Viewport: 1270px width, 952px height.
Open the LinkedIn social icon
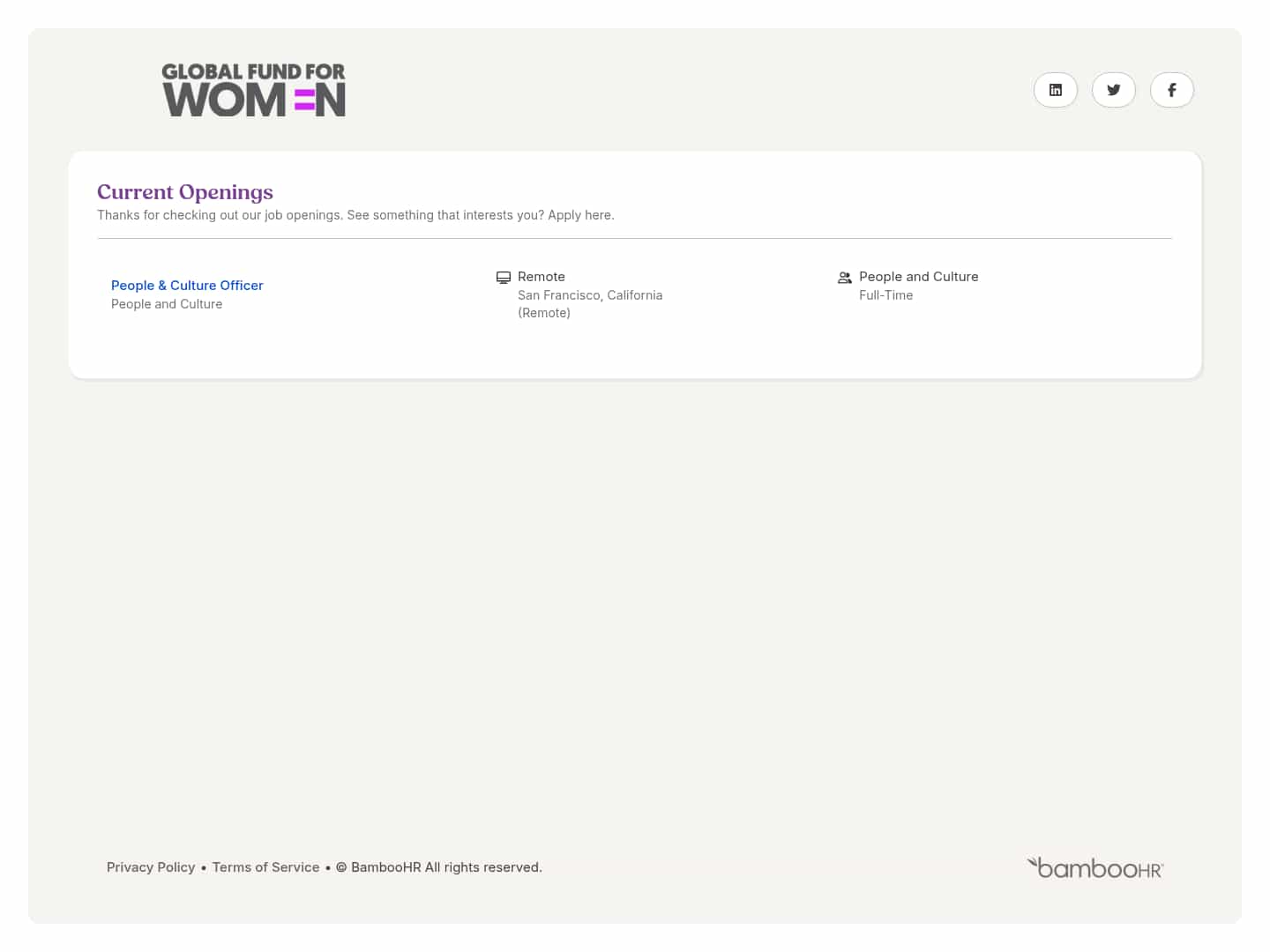tap(1056, 90)
